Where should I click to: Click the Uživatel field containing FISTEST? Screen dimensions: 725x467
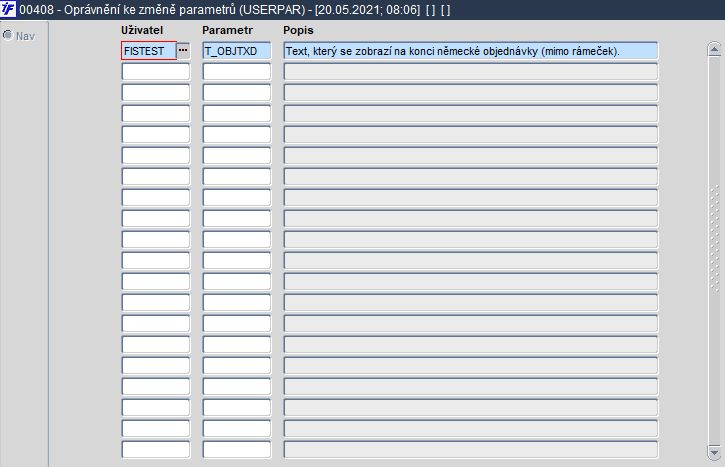[x=149, y=51]
